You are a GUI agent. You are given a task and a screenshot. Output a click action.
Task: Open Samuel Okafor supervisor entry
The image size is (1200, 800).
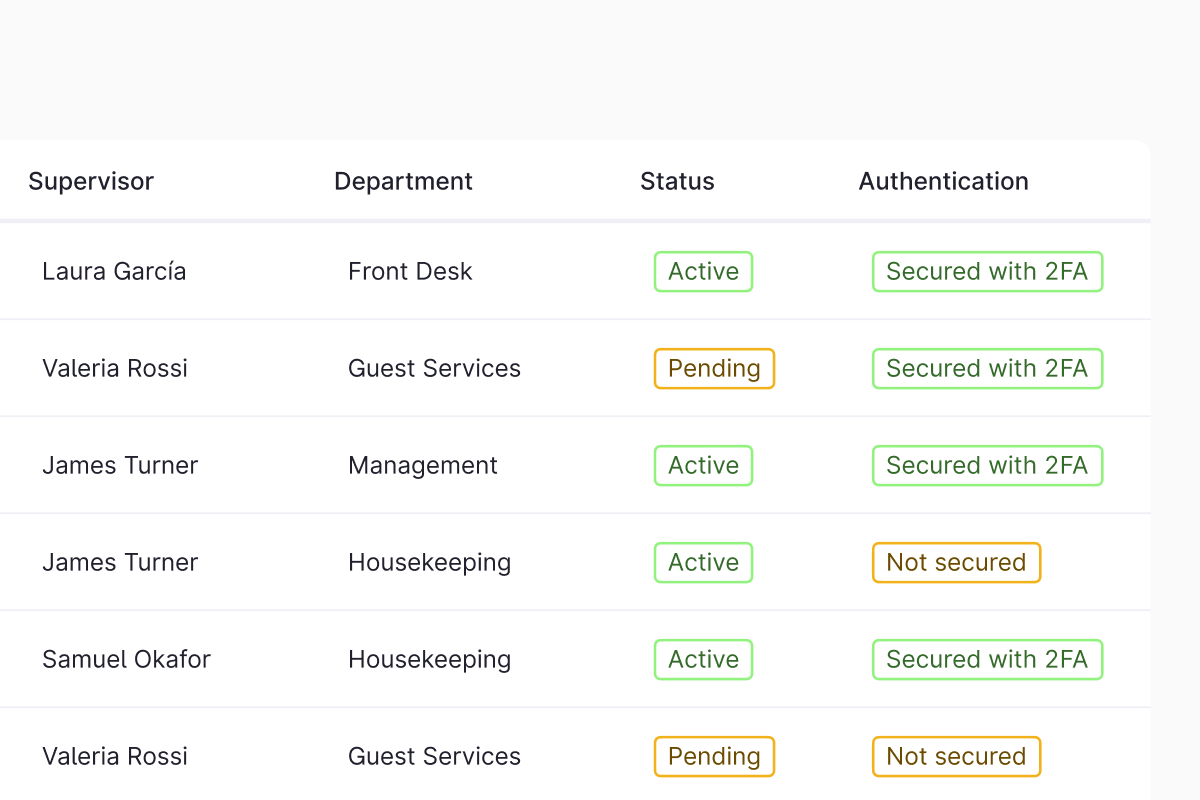126,659
